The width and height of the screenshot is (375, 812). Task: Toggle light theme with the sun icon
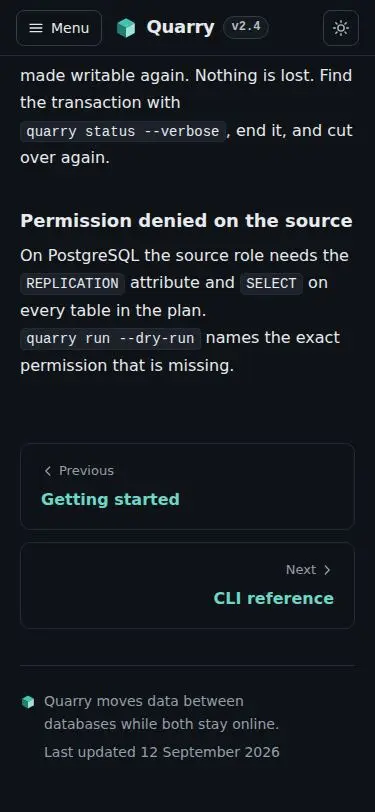pos(341,28)
